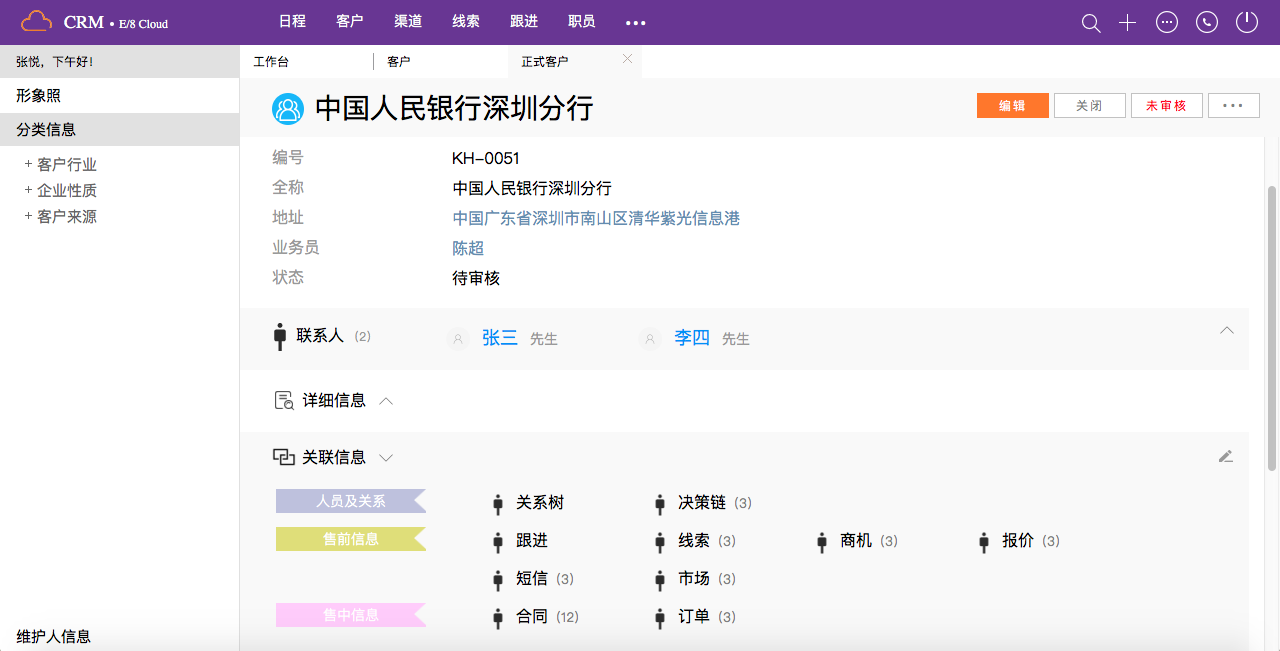This screenshot has height=651, width=1280.
Task: Select the 人员及关系 ribbon tag
Action: (351, 501)
